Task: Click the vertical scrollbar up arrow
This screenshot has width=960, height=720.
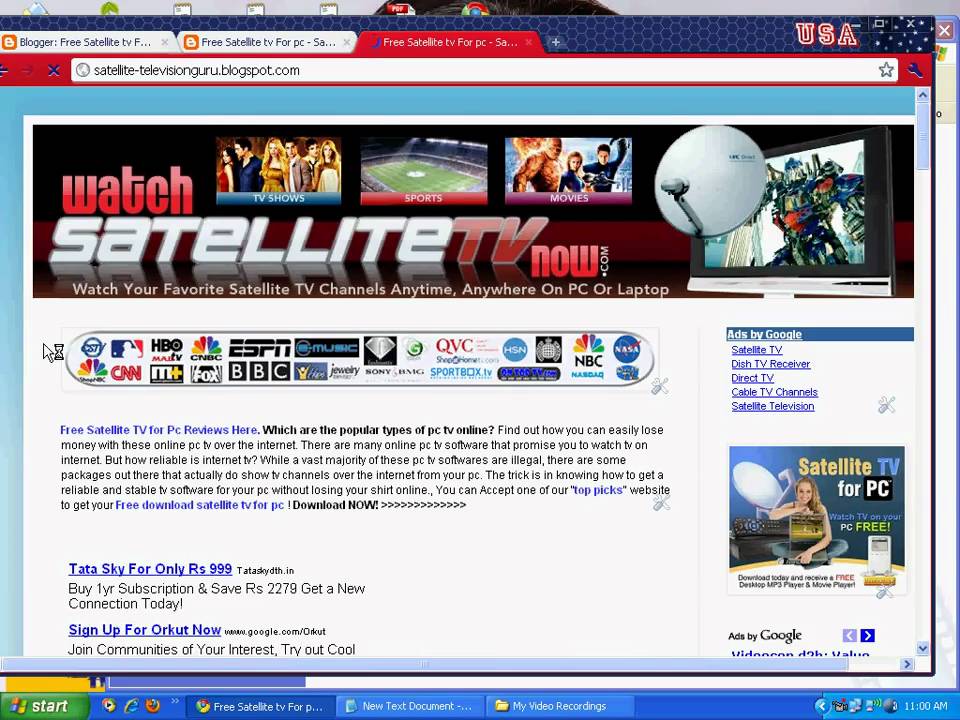Action: (923, 95)
